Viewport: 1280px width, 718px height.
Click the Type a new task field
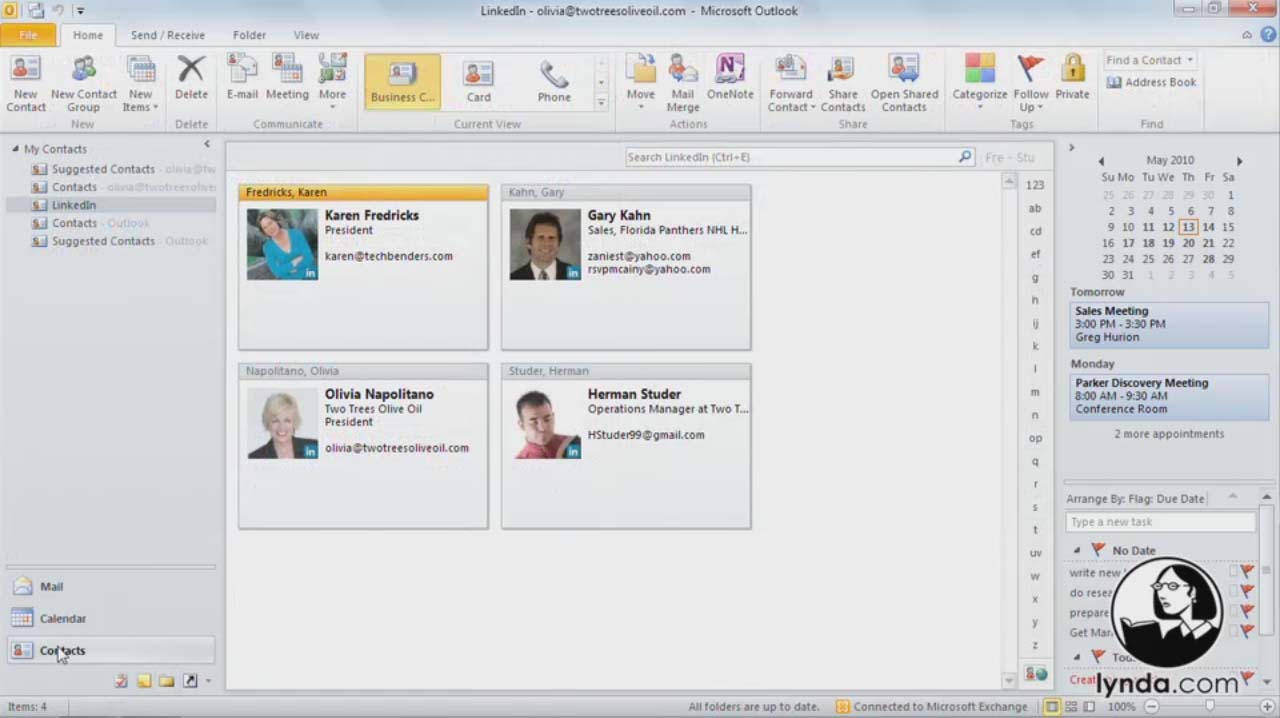1160,522
